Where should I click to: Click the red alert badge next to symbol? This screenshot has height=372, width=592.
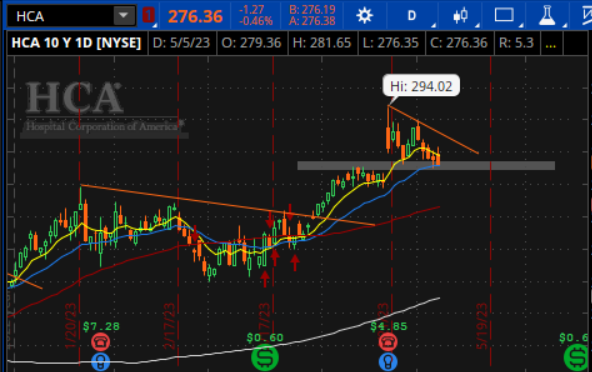148,16
